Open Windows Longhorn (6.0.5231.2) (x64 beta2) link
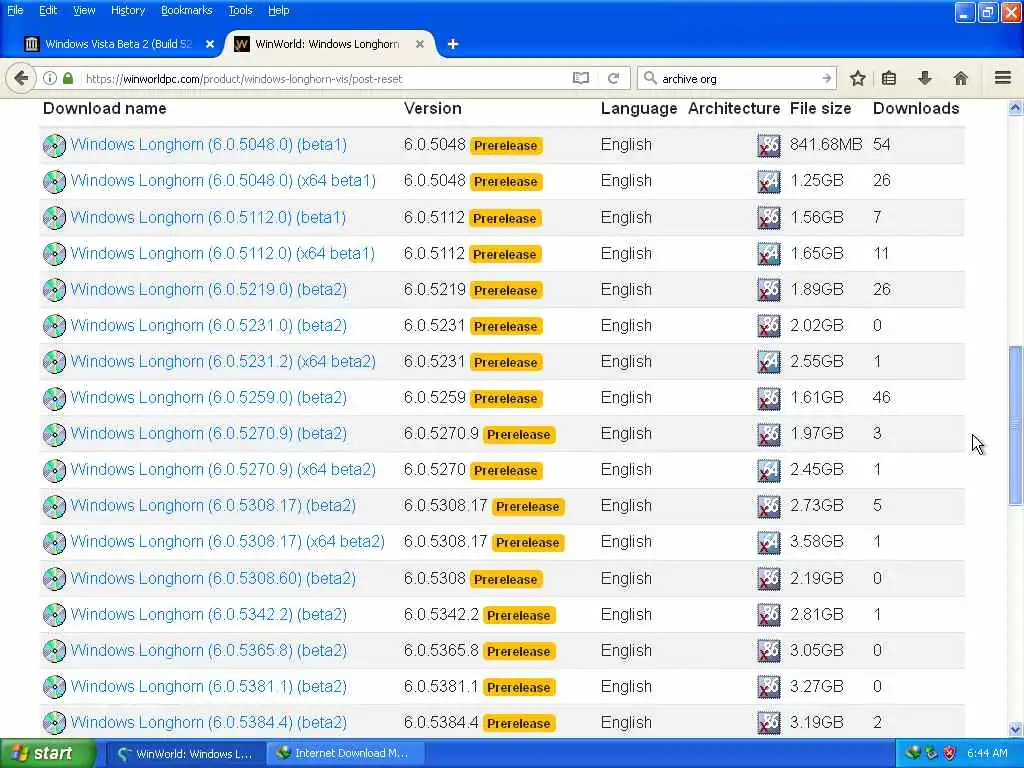The height and width of the screenshot is (768, 1024). coord(223,361)
